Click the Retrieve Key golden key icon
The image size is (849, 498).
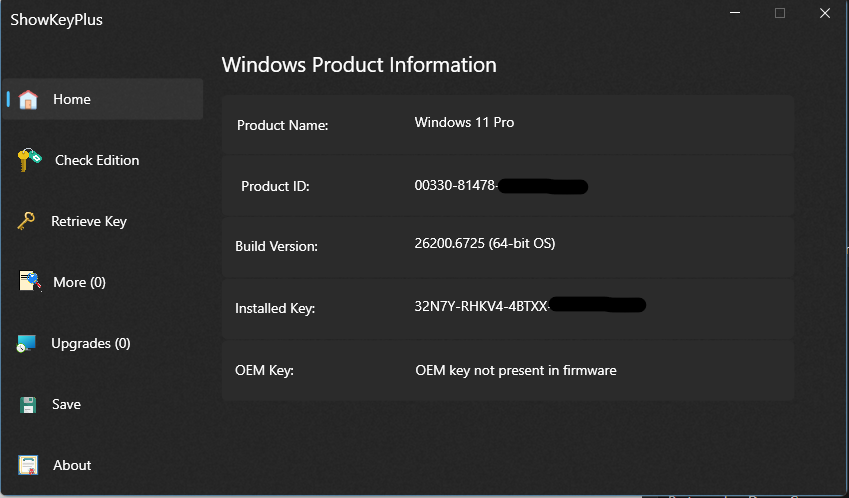pyautogui.click(x=26, y=221)
